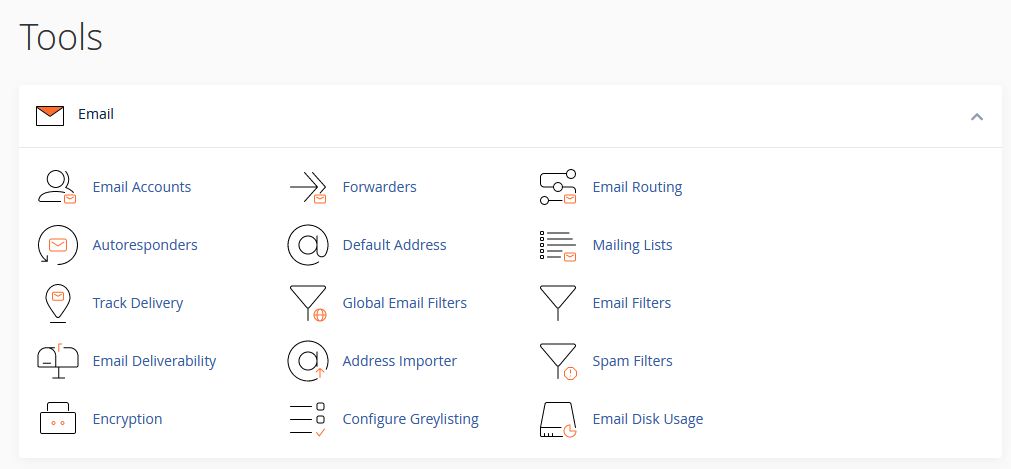Viewport: 1011px width, 469px height.
Task: Click the Email Routing nodes icon
Action: click(x=558, y=187)
